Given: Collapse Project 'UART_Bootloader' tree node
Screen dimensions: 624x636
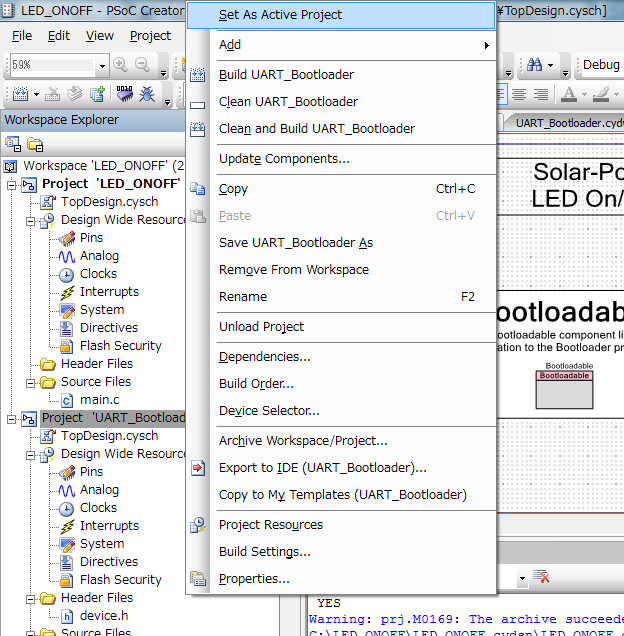Looking at the screenshot, I should (x=12, y=419).
